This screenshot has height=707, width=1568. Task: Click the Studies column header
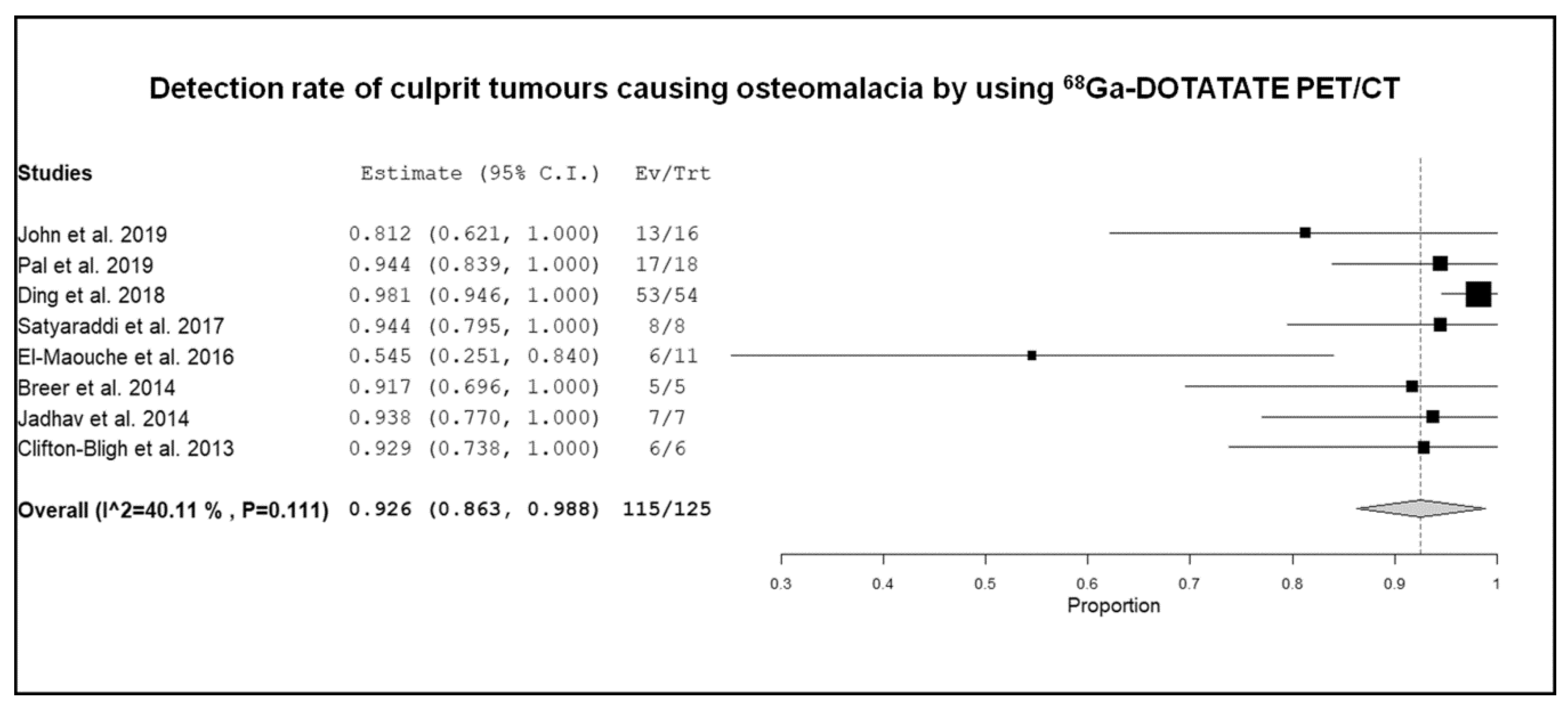(55, 174)
